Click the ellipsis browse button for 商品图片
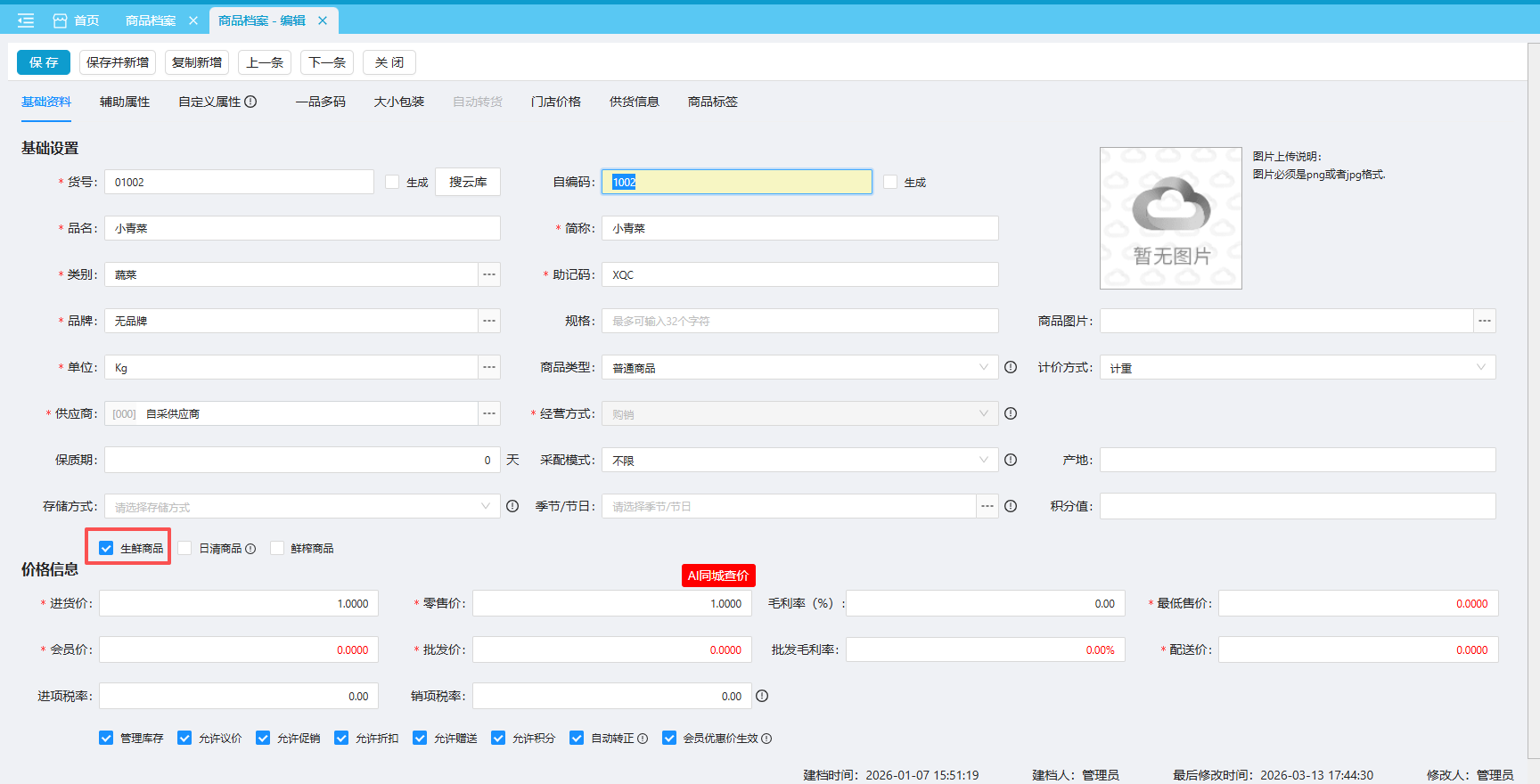Viewport: 1540px width, 784px height. 1484,321
